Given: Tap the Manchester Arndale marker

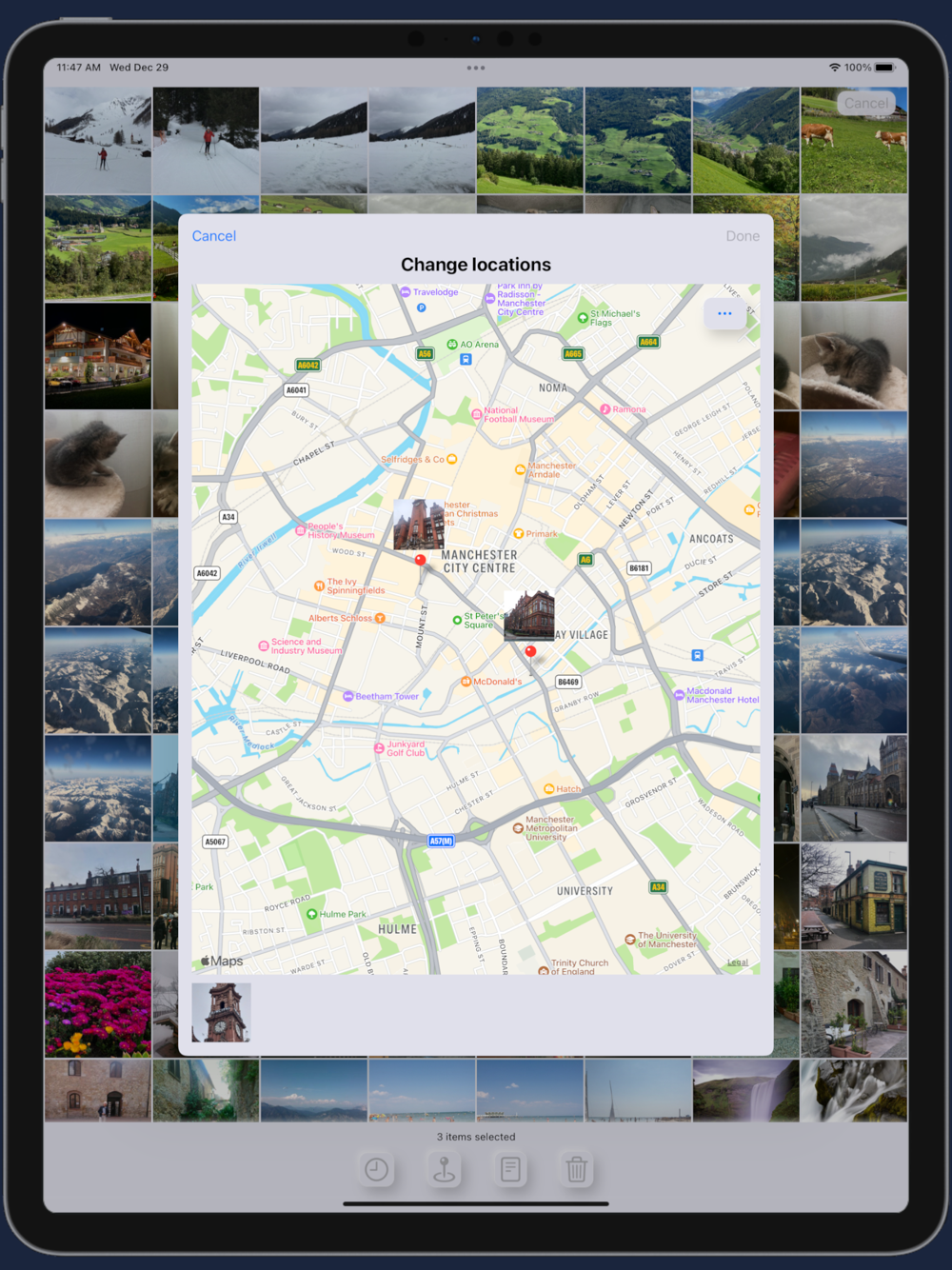Looking at the screenshot, I should [520, 469].
